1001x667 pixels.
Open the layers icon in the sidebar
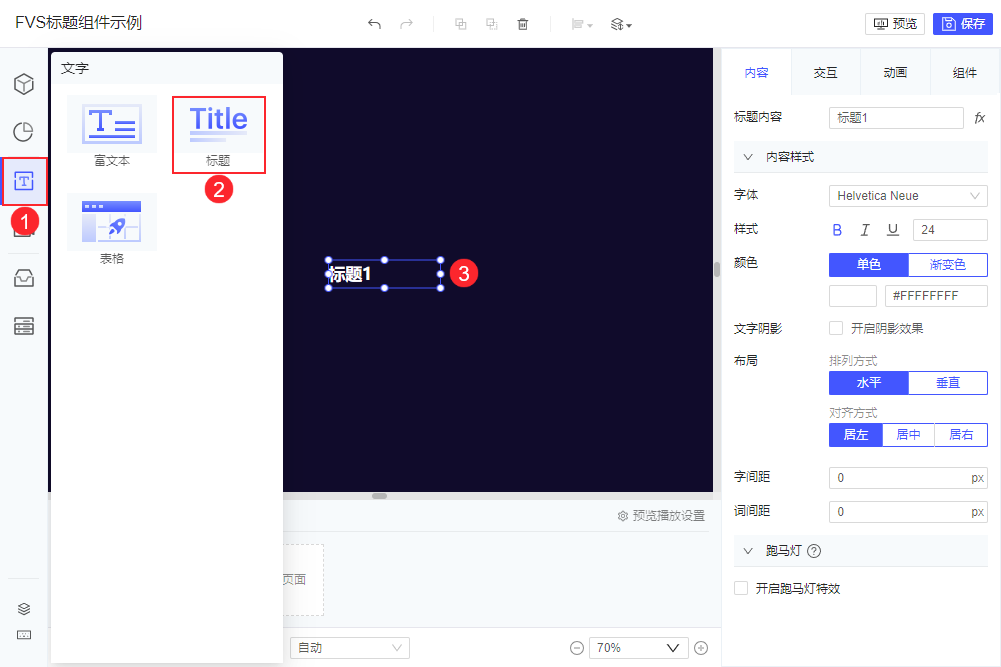click(x=24, y=608)
